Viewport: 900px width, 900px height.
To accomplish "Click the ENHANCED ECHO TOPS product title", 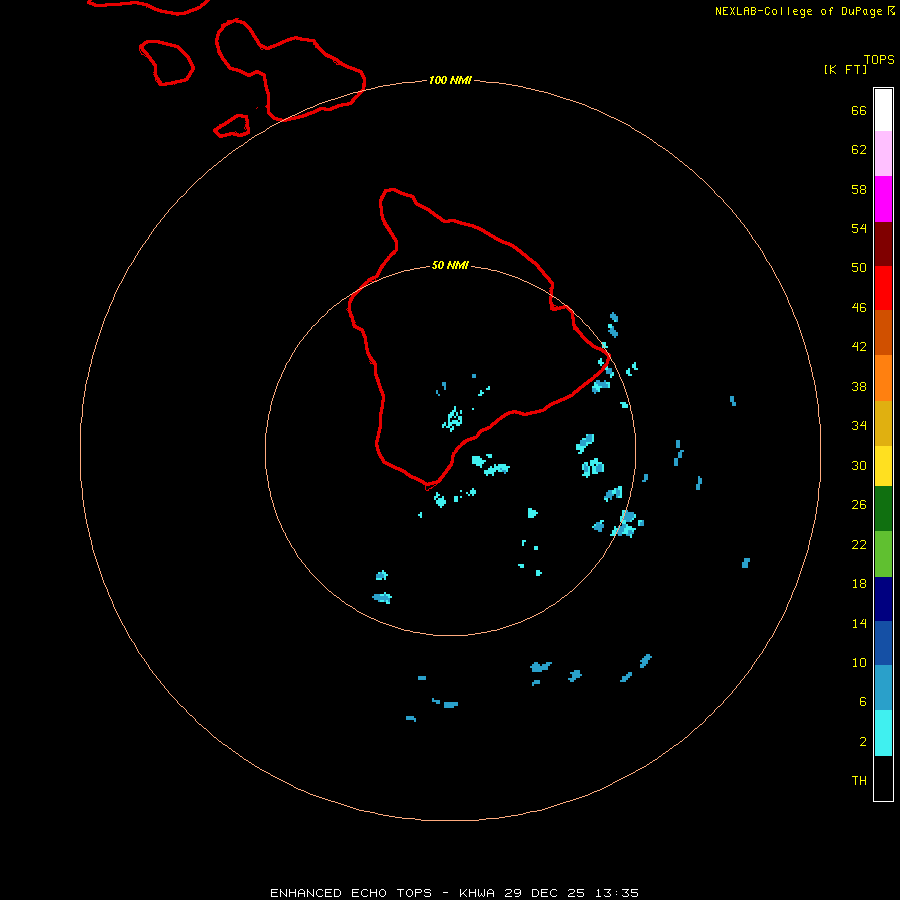I will coord(350,893).
